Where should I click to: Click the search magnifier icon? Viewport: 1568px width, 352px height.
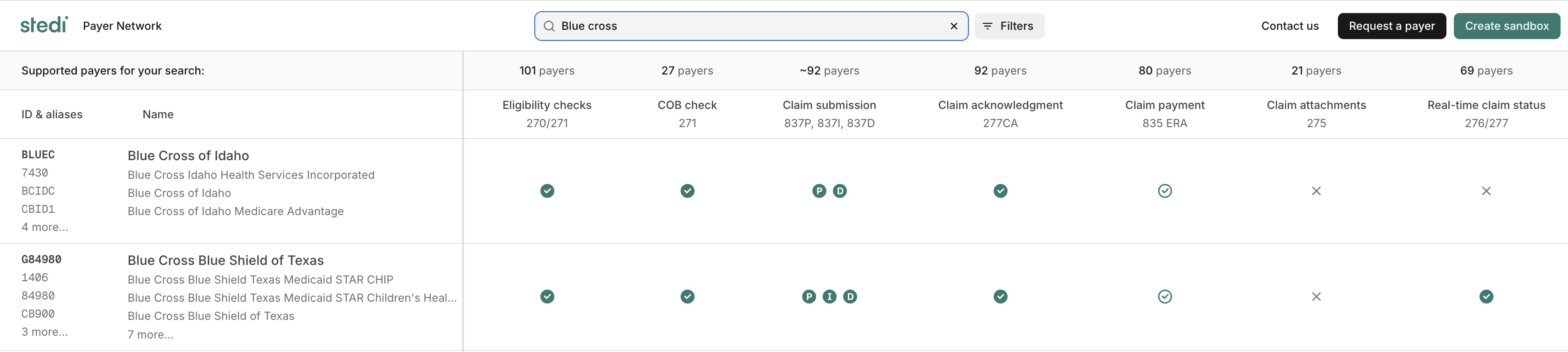point(548,26)
